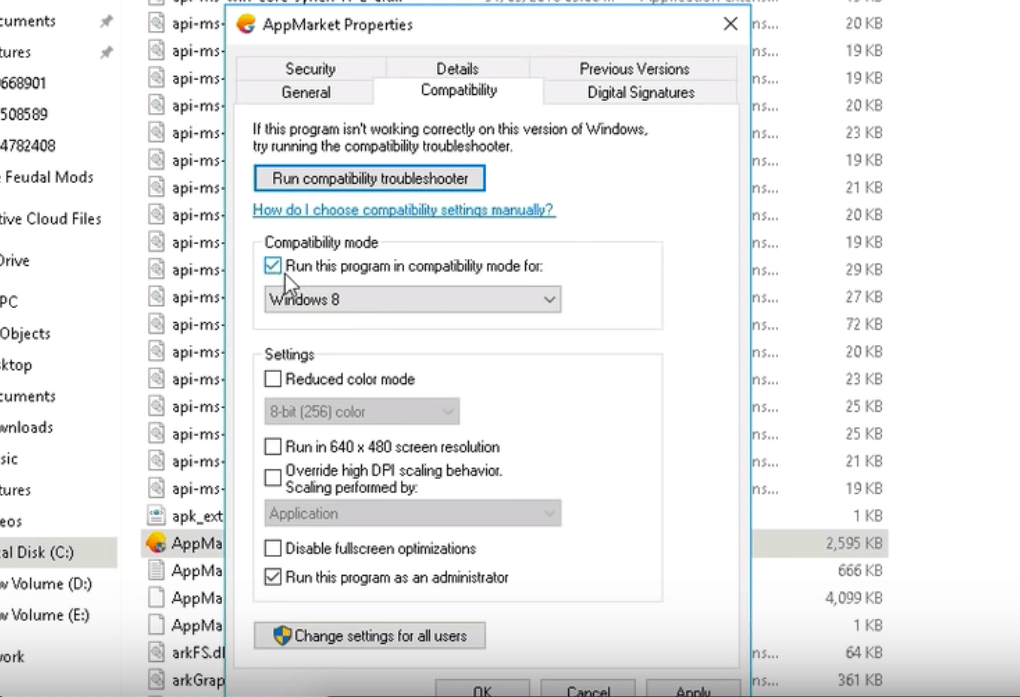Click the shield icon on Change settings button

pyautogui.click(x=282, y=636)
